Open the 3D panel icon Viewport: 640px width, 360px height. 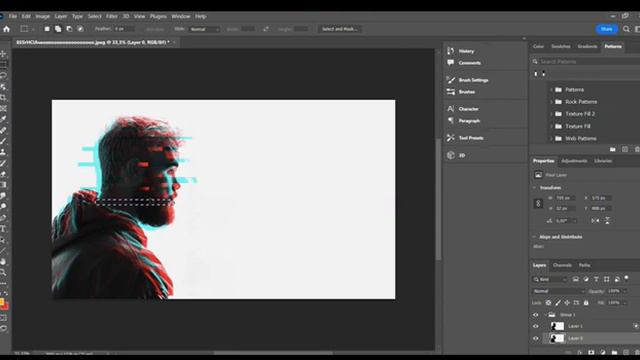[451, 155]
